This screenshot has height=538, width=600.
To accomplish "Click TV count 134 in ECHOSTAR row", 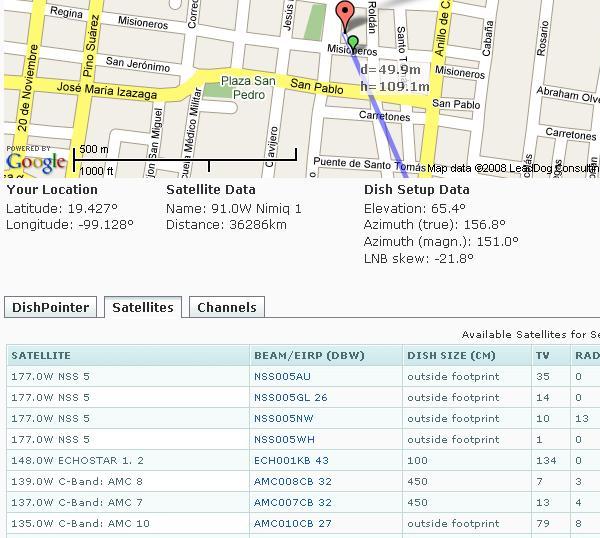I will (546, 460).
